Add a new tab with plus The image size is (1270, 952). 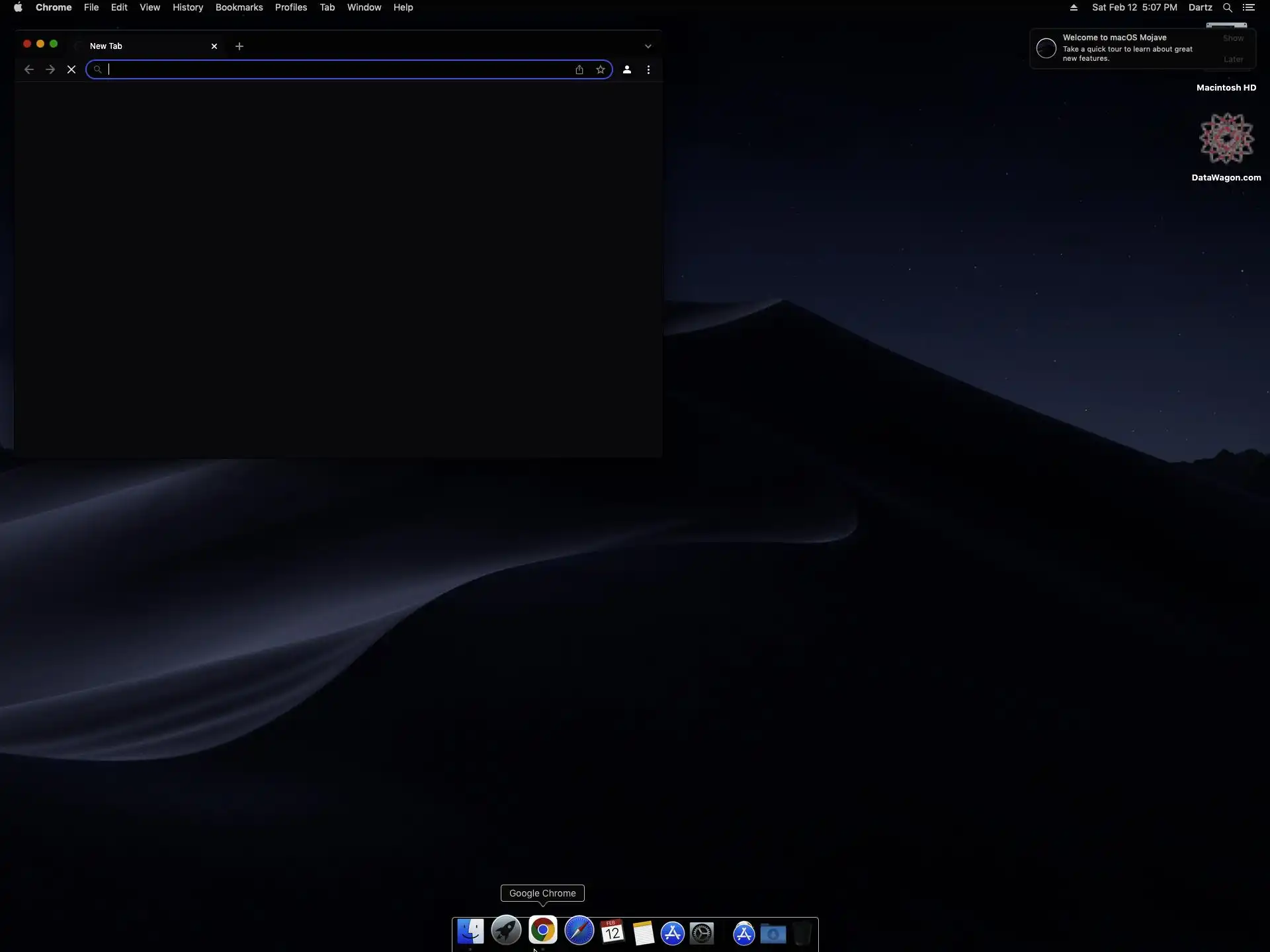coord(239,46)
